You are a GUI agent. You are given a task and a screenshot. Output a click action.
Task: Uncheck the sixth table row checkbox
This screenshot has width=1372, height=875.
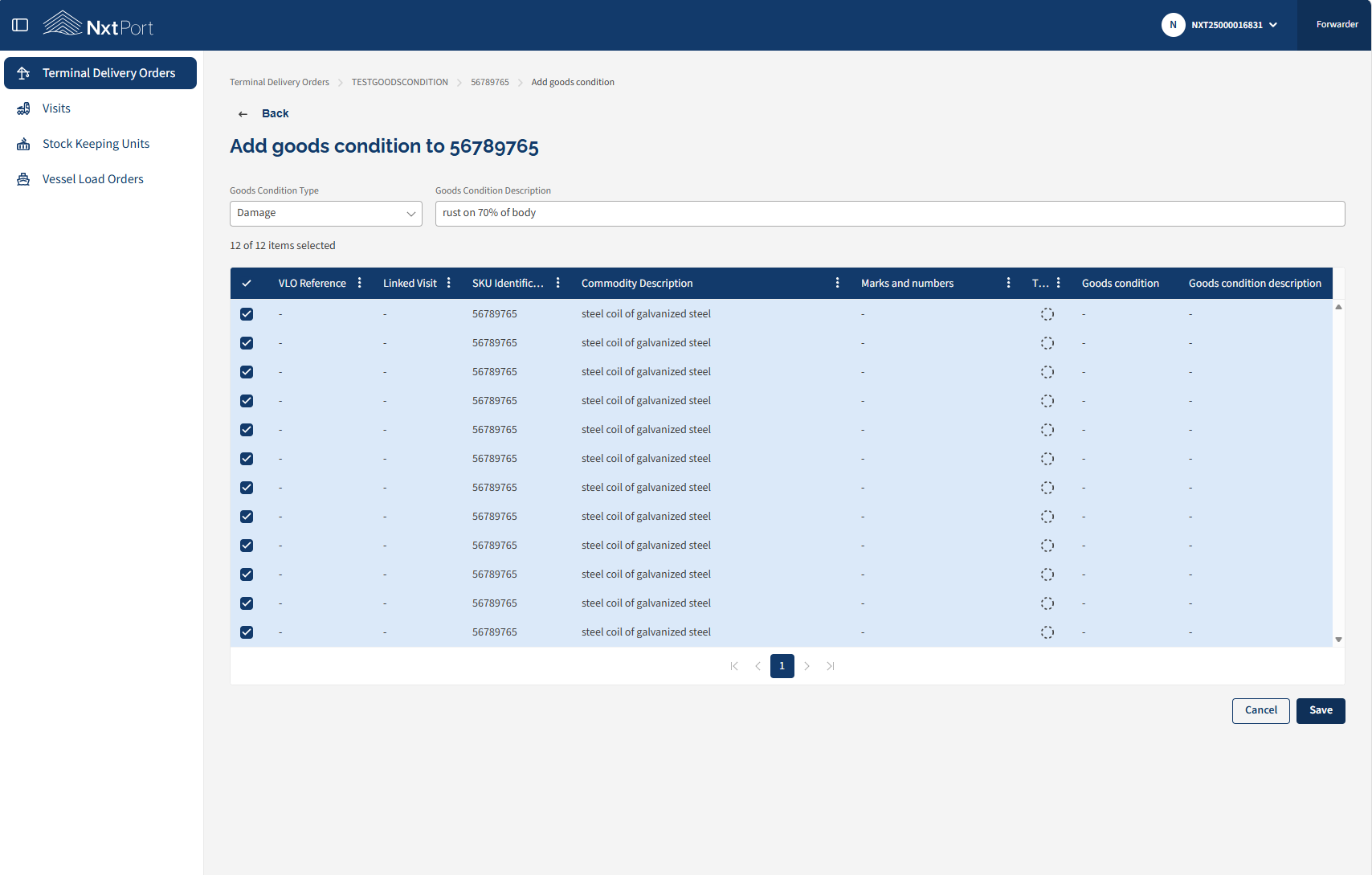tap(247, 459)
